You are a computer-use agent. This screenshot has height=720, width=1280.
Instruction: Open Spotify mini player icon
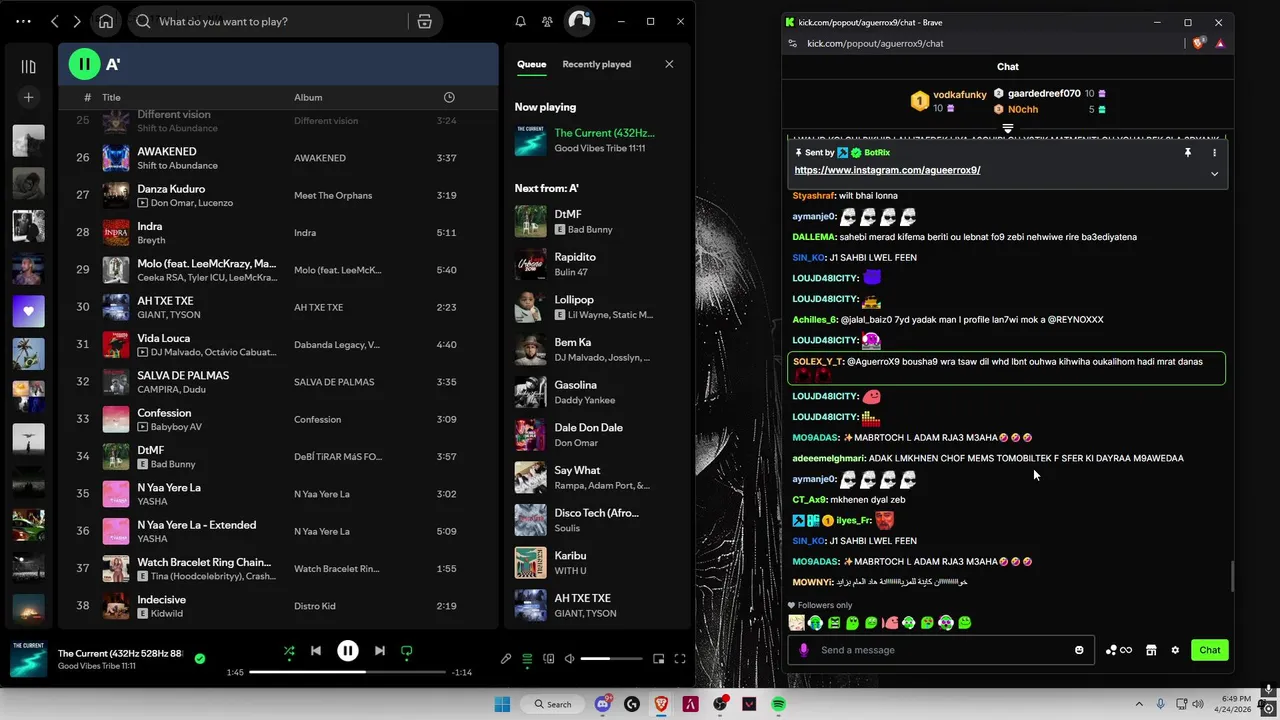click(658, 659)
